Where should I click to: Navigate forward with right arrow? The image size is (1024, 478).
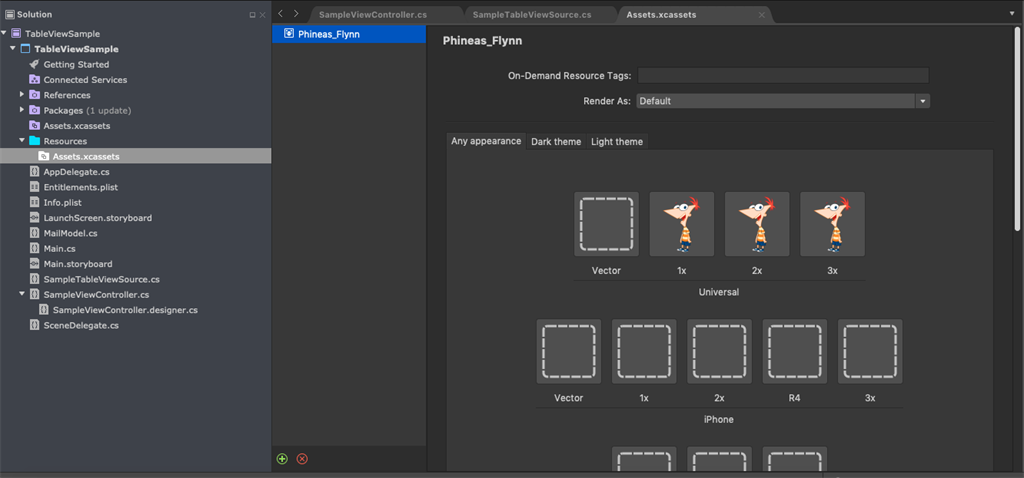pyautogui.click(x=296, y=14)
